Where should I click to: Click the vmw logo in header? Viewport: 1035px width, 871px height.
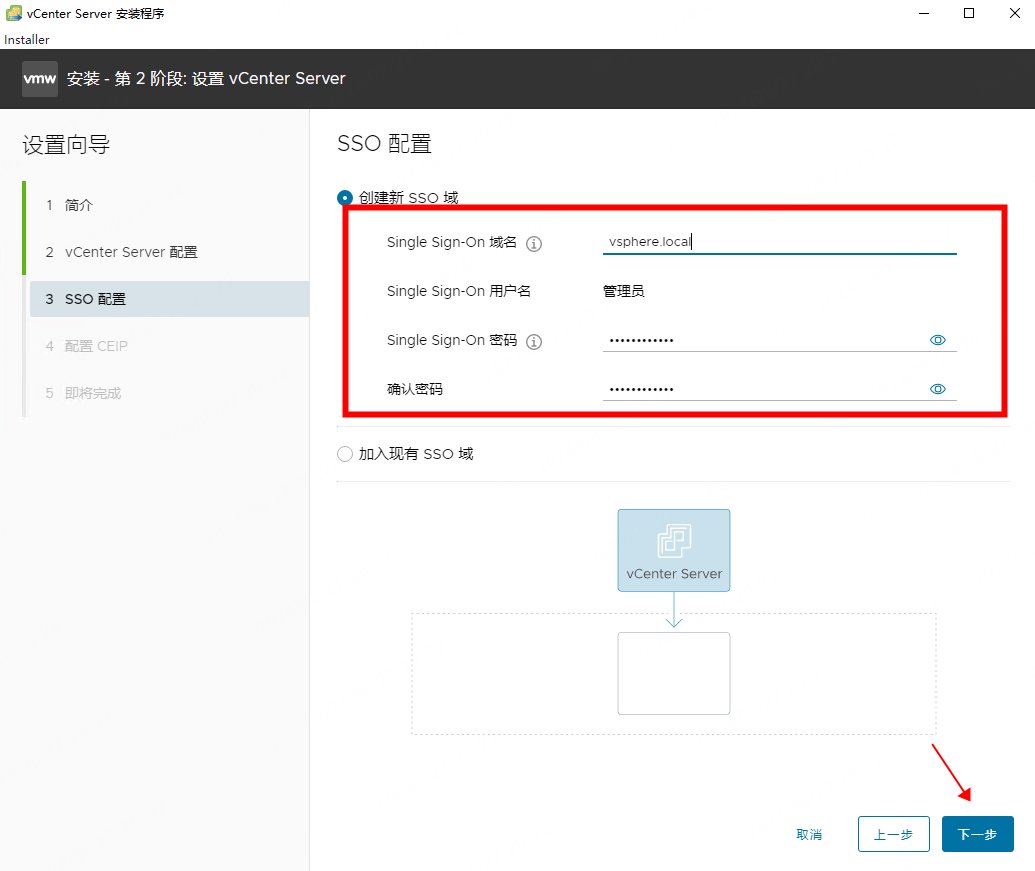click(40, 79)
